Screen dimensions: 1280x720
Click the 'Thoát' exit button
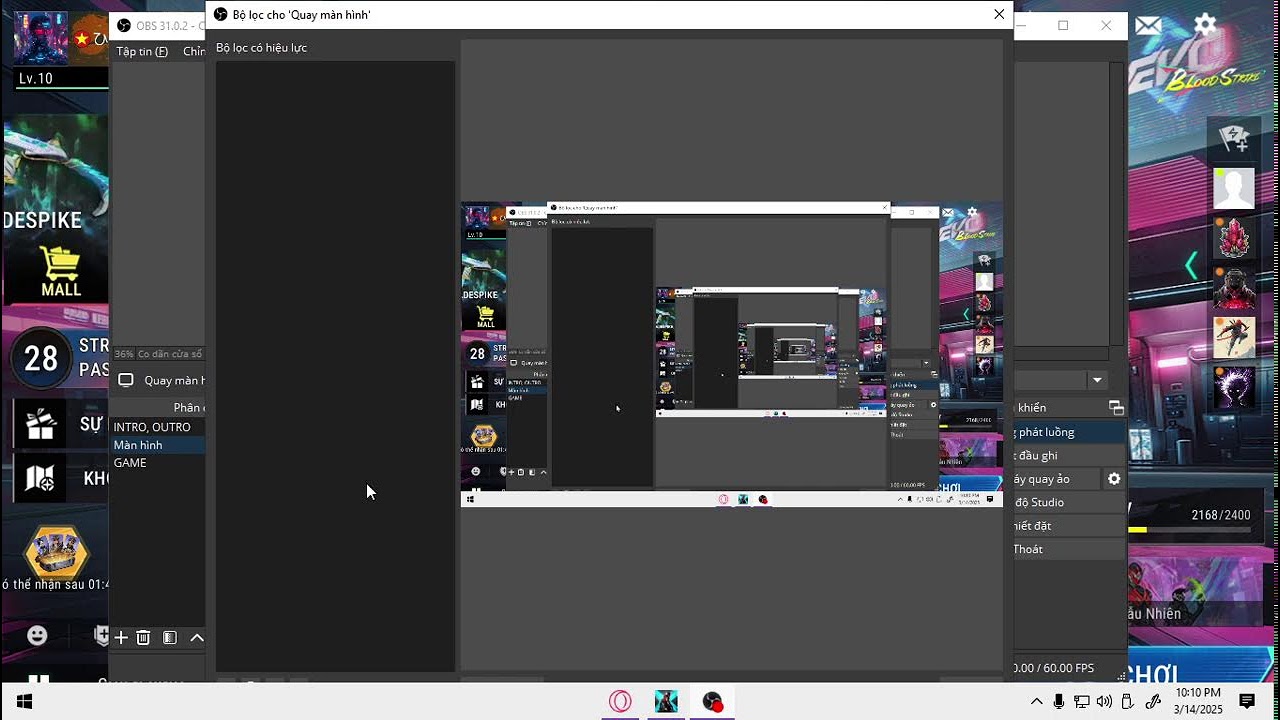(1070, 549)
